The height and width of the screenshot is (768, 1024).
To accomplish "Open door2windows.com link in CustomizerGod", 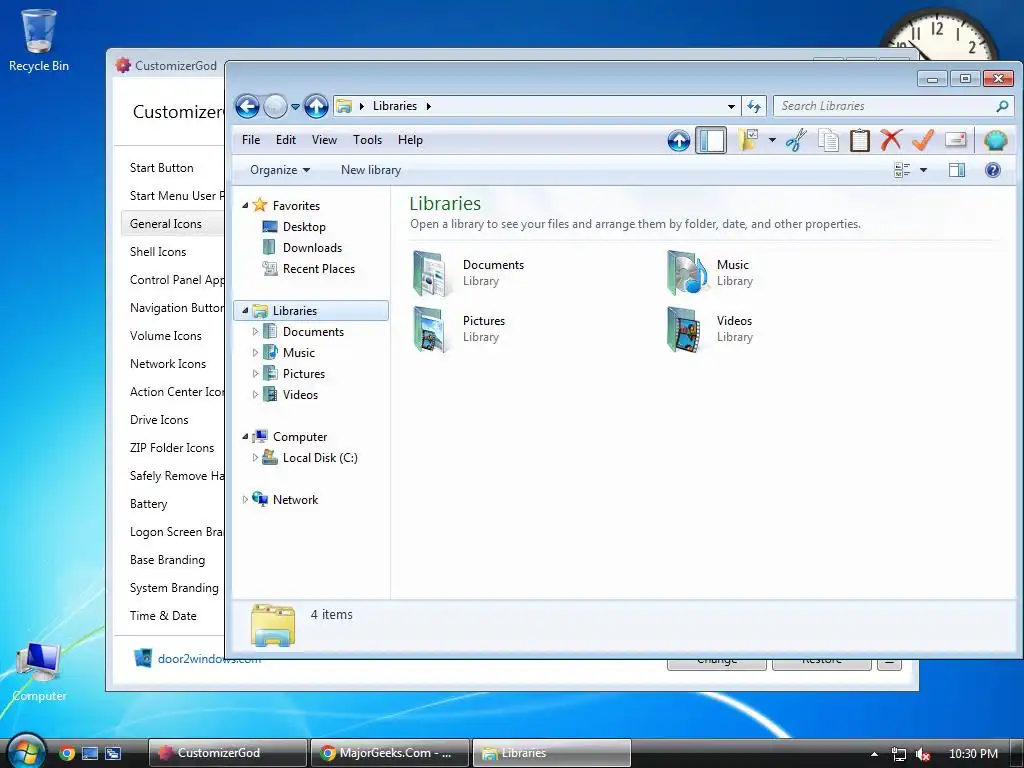I will [209, 659].
